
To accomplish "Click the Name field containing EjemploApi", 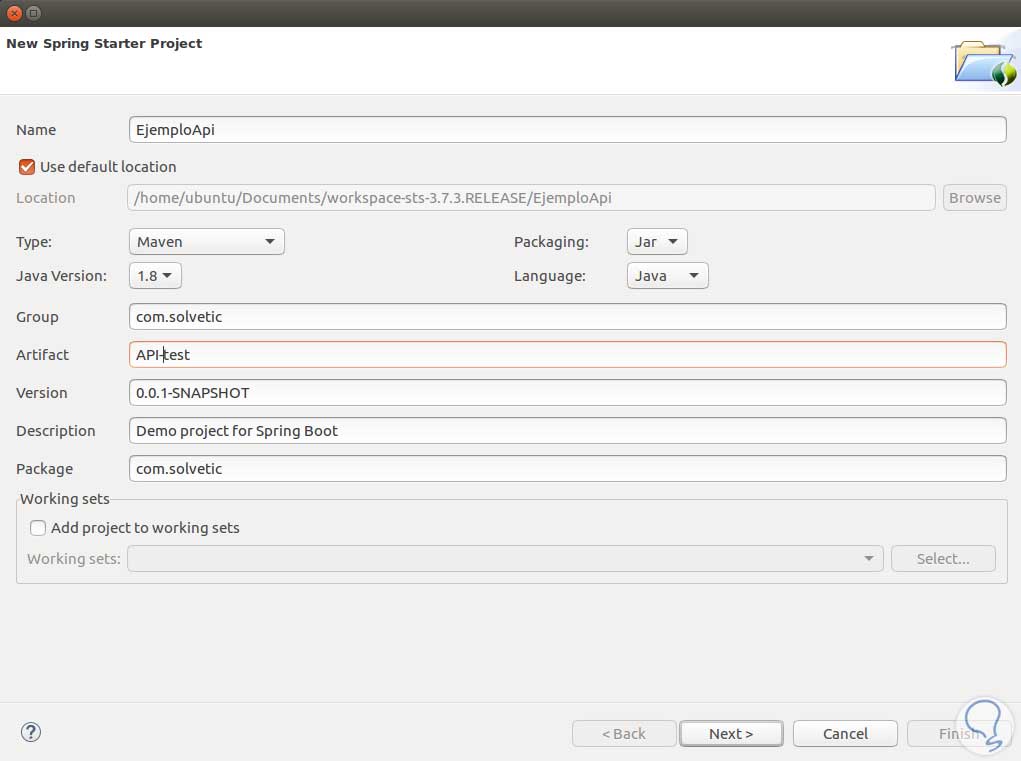I will (567, 130).
